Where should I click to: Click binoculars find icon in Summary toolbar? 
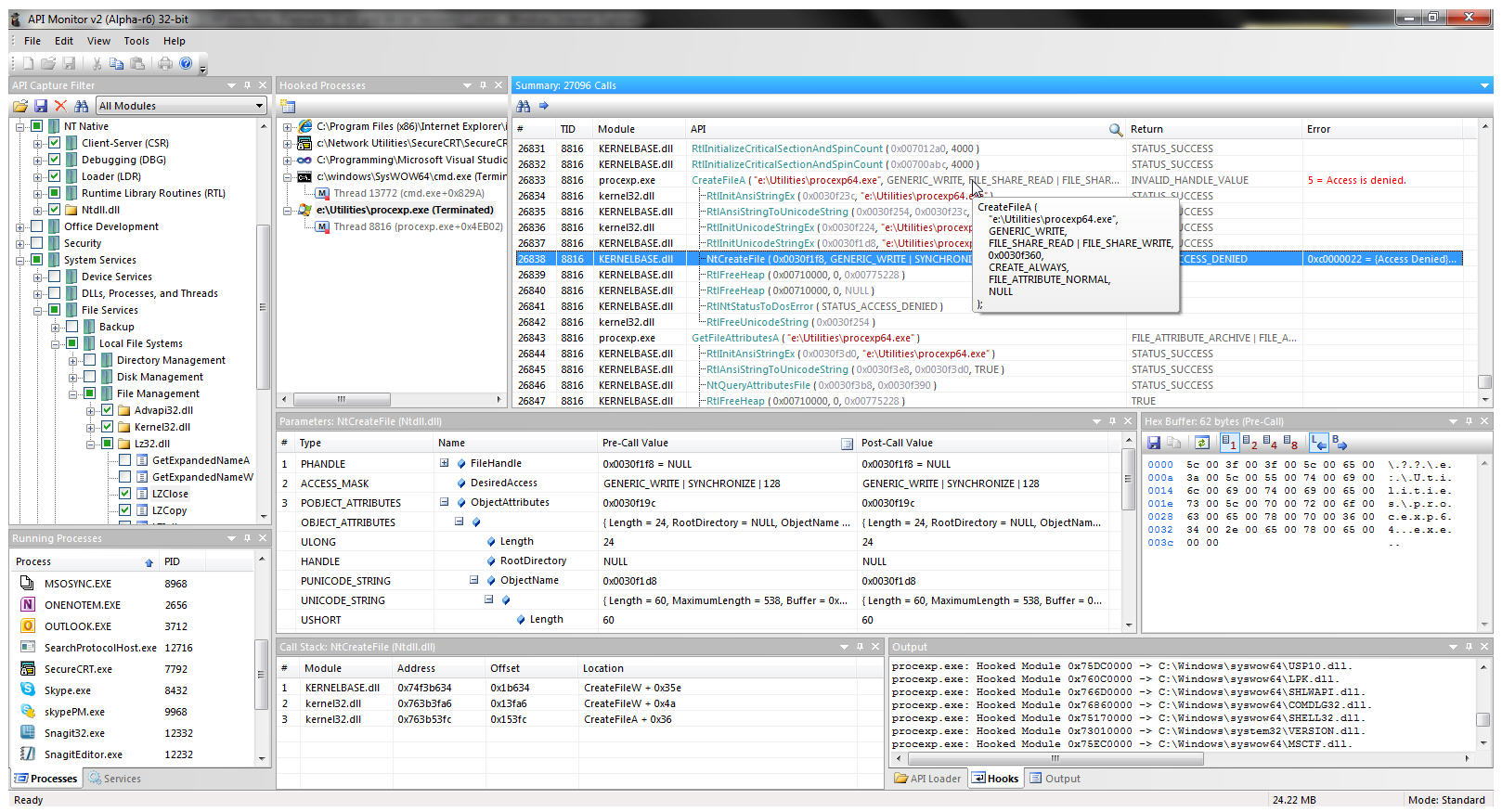(524, 106)
